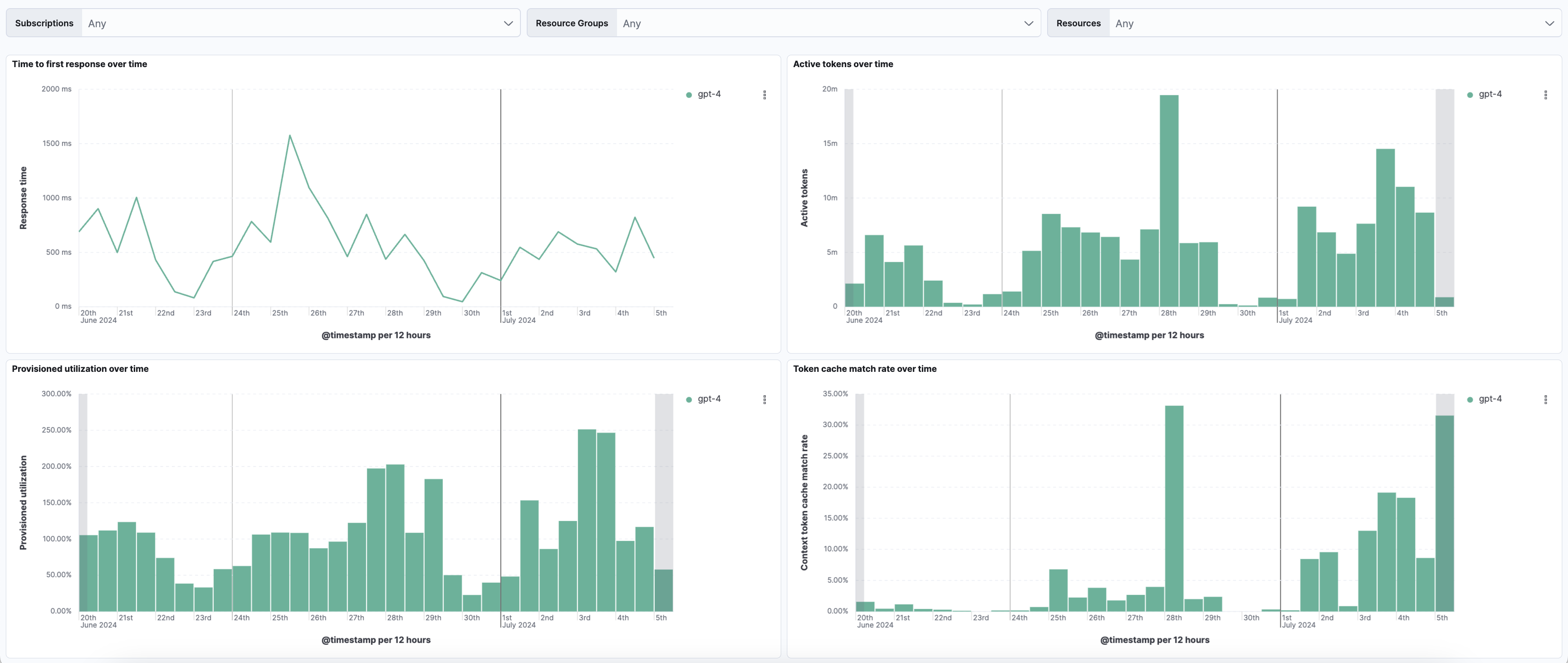Click Token cache match rate over time title
This screenshot has height=663, width=1568.
864,369
